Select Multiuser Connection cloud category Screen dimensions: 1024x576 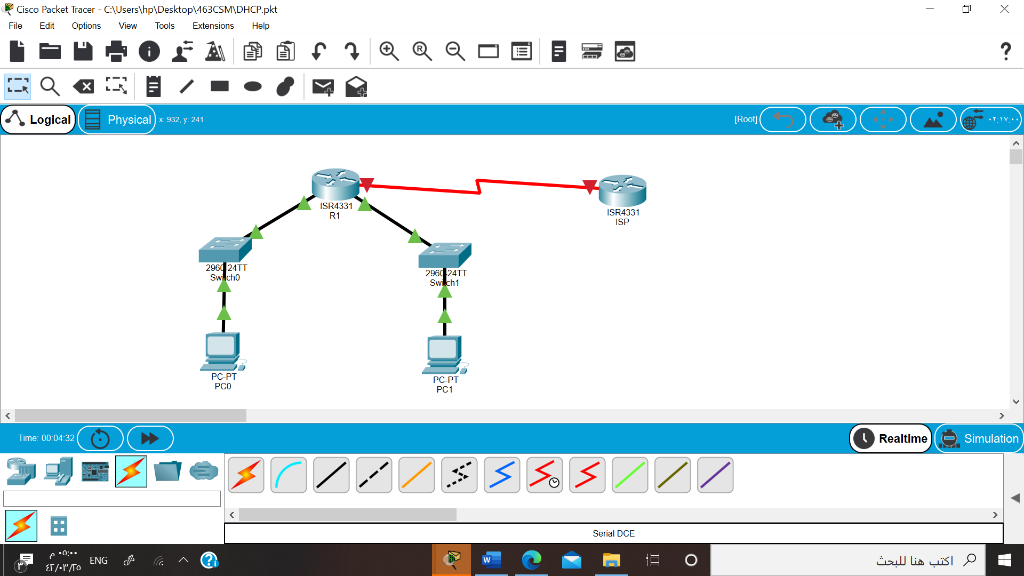point(204,471)
